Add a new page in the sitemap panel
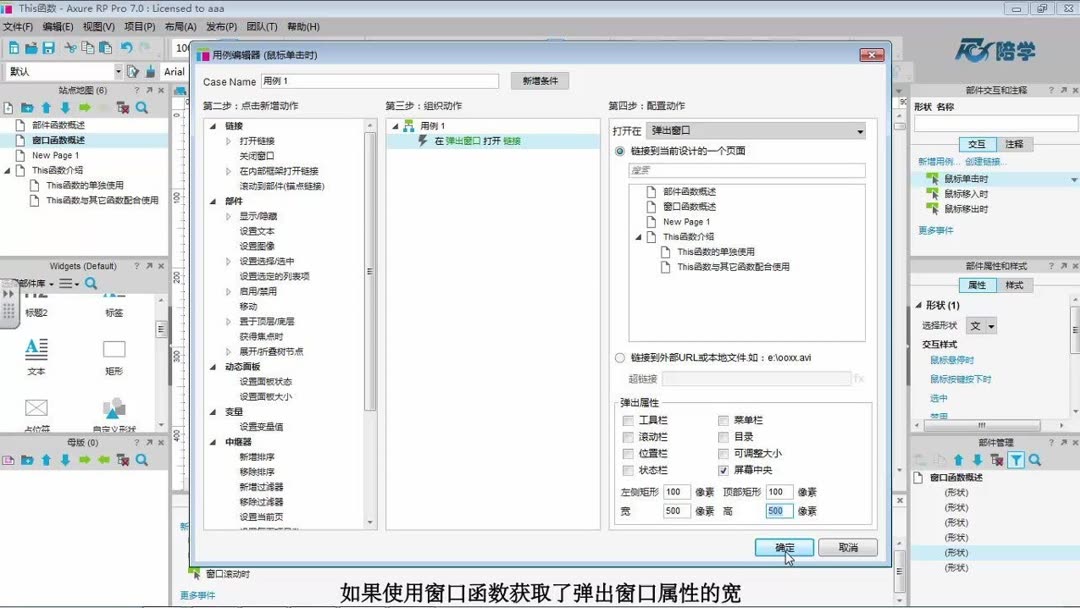This screenshot has height=608, width=1080. [10, 106]
